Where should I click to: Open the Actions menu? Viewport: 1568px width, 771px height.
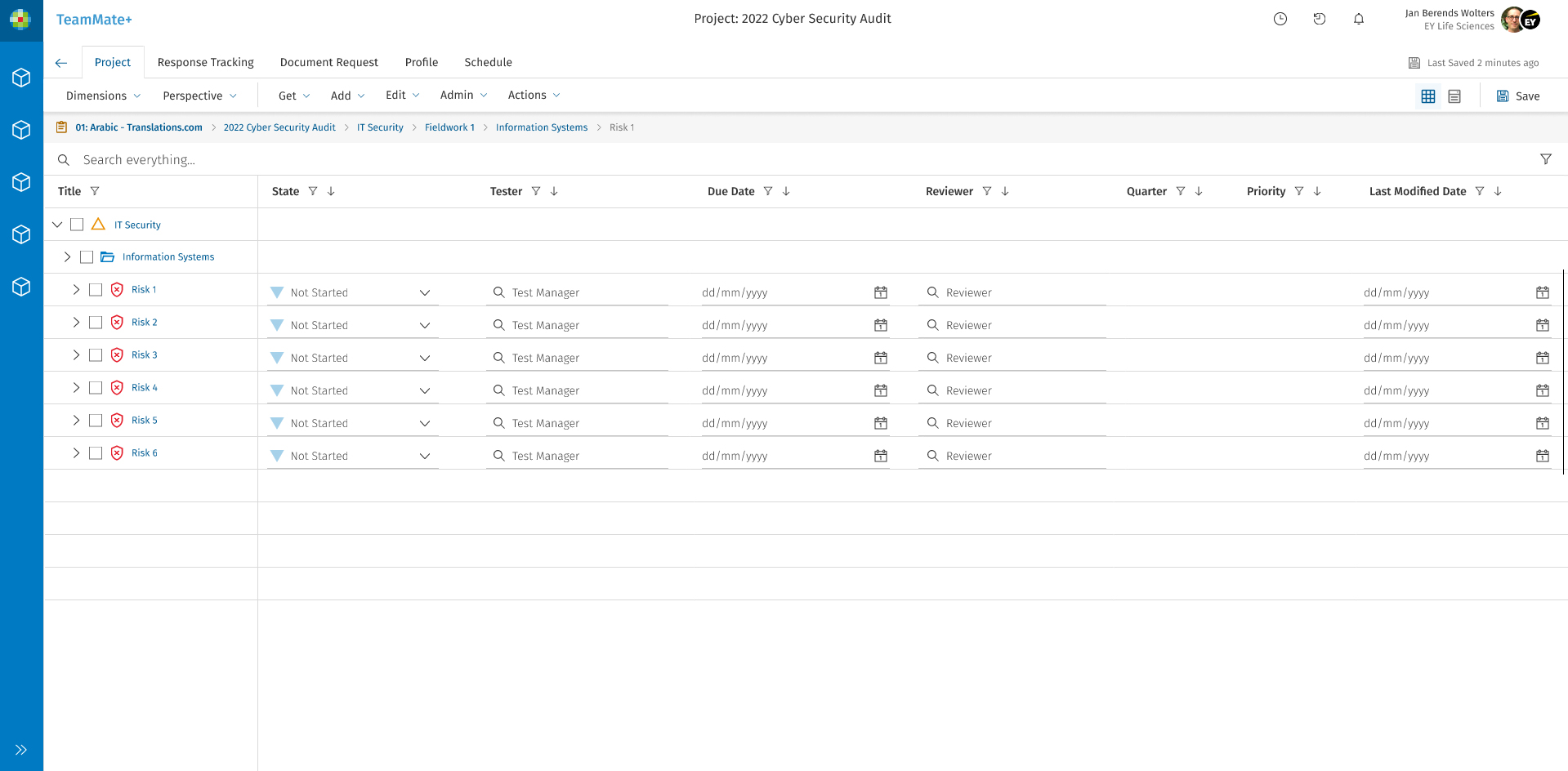534,96
